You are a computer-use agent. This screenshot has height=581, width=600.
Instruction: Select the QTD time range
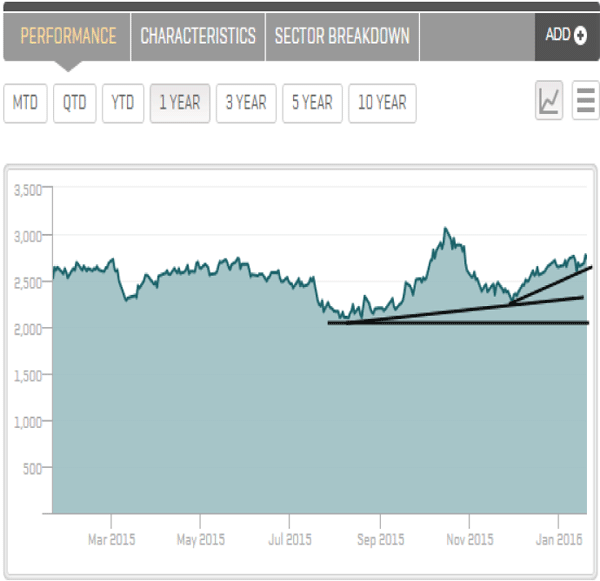pos(75,103)
